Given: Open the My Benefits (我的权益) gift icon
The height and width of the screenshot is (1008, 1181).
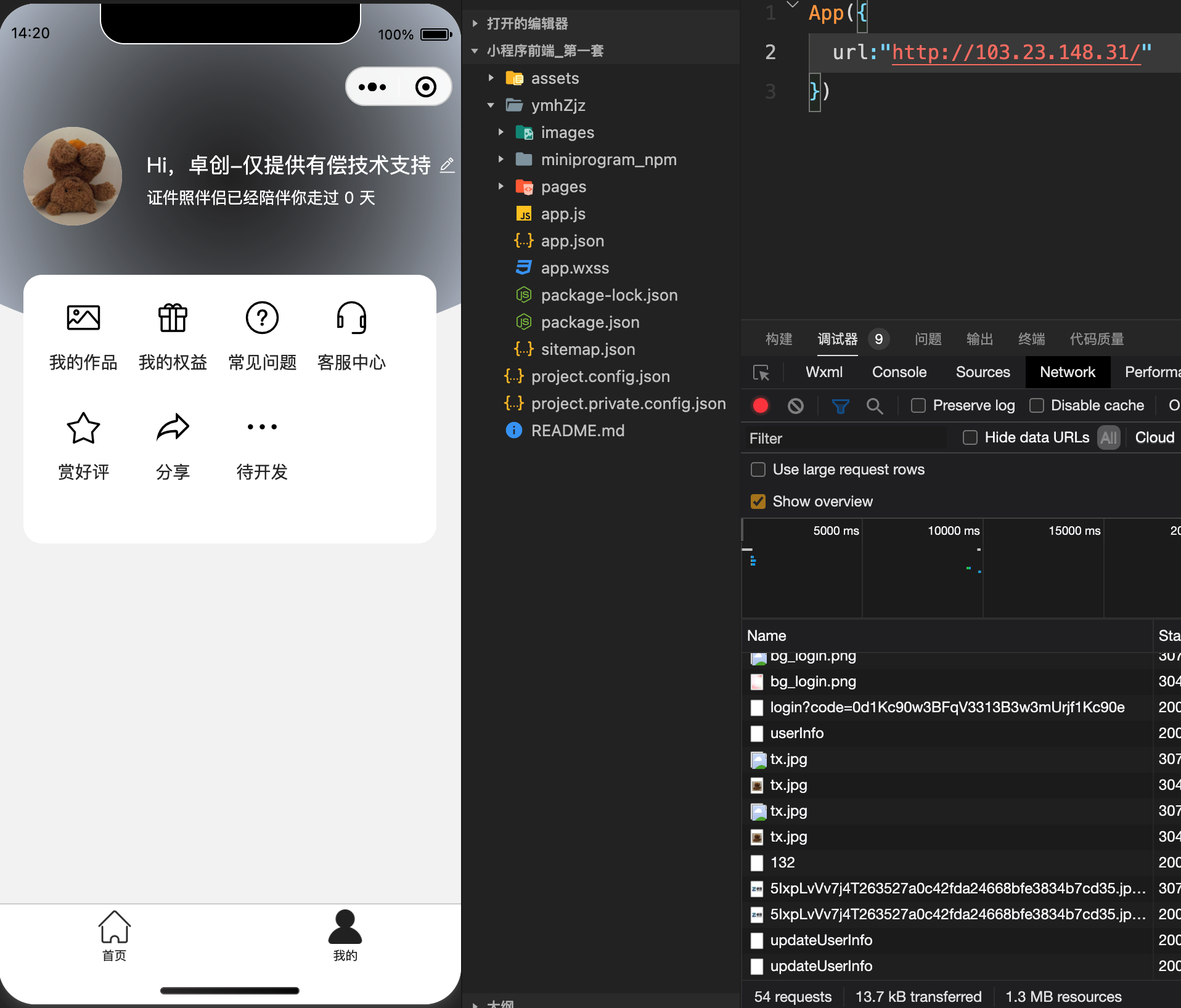Looking at the screenshot, I should (173, 318).
